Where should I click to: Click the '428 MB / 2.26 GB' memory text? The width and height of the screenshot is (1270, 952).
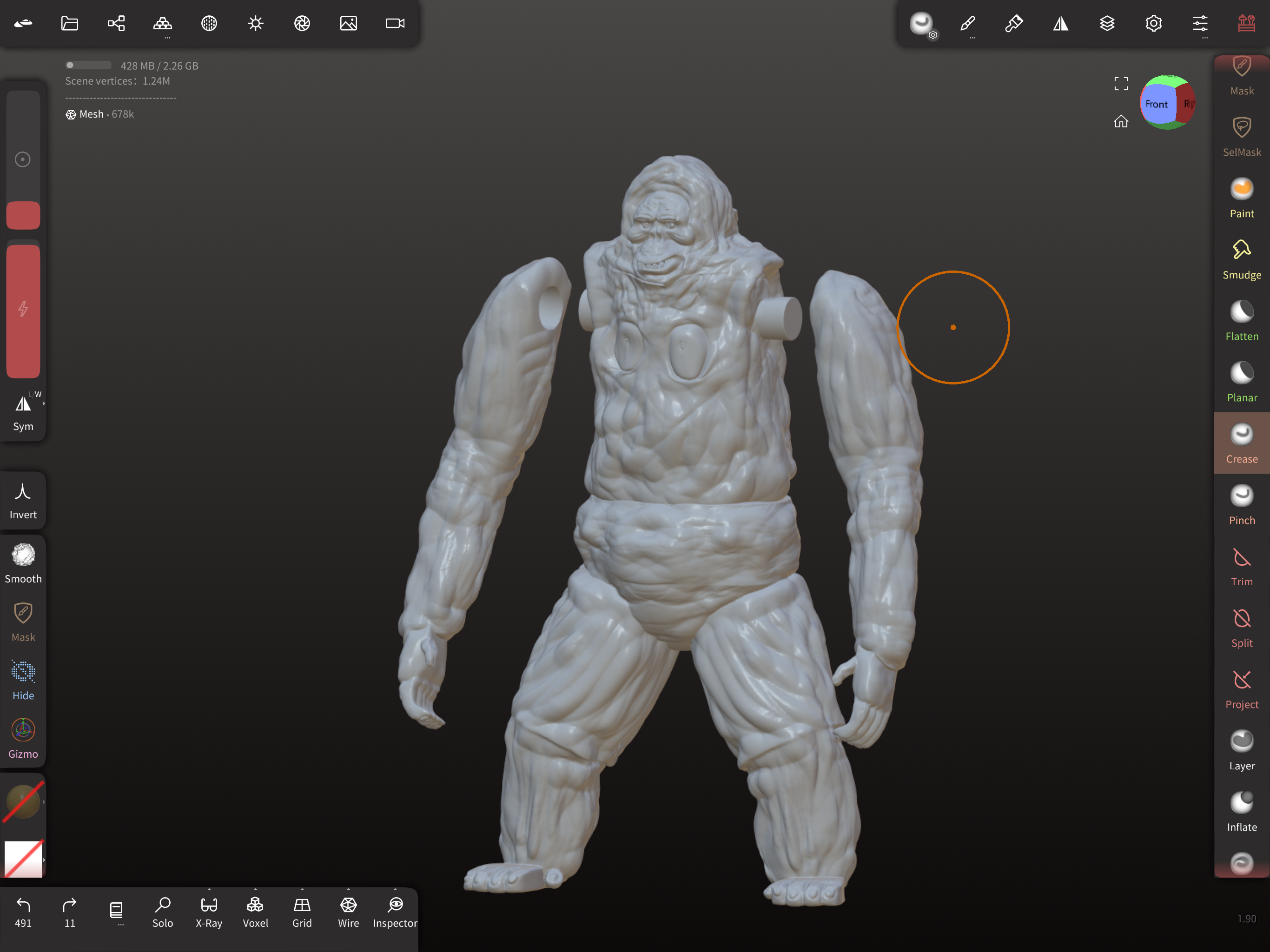click(x=159, y=66)
